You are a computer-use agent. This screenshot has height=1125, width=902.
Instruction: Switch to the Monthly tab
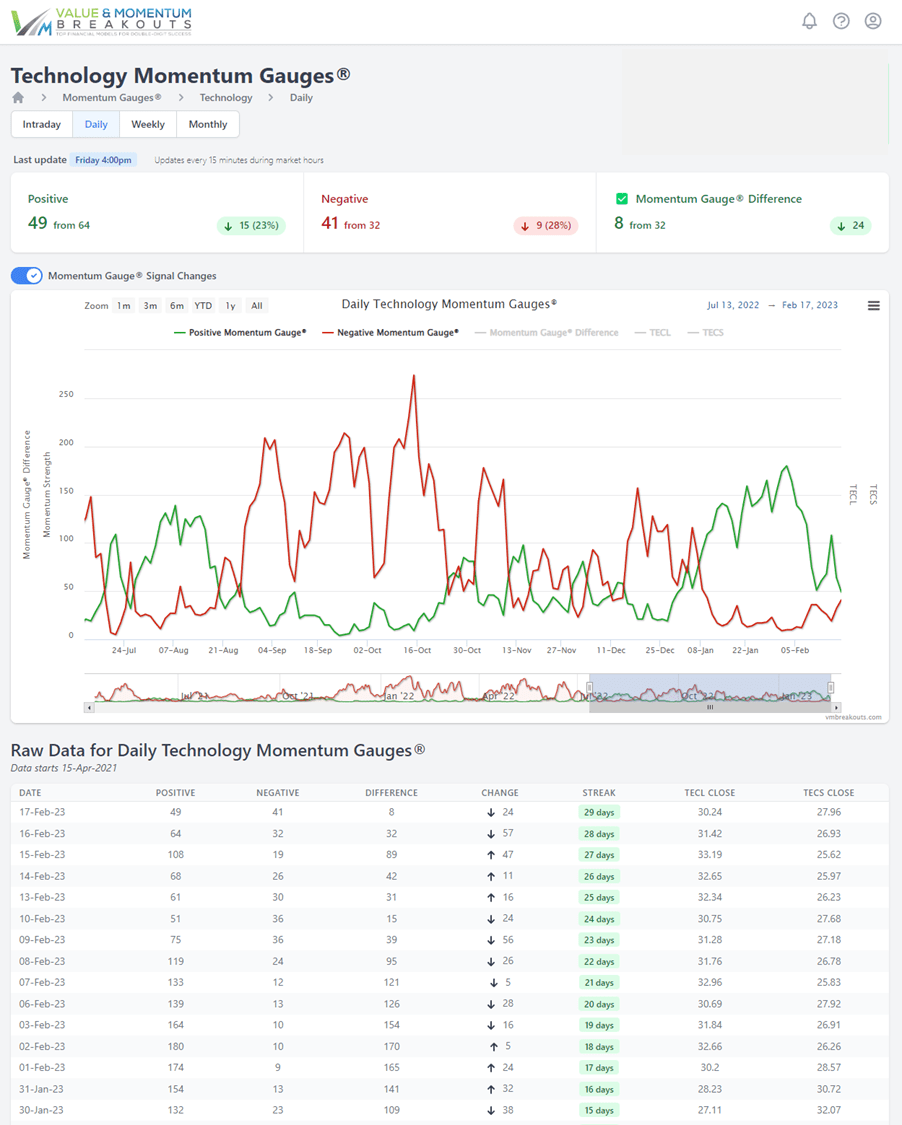point(207,125)
